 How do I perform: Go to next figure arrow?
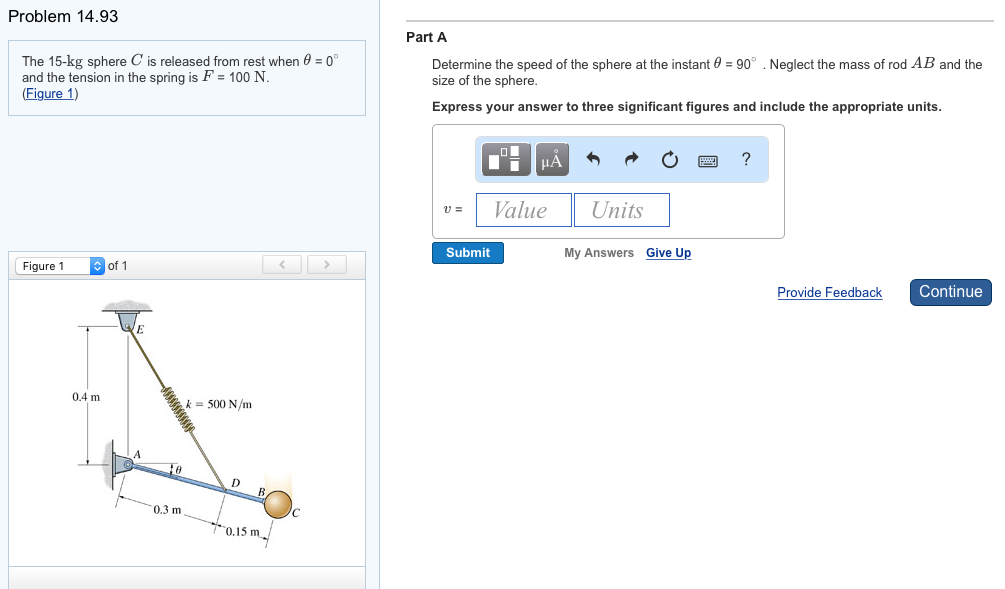[326, 265]
